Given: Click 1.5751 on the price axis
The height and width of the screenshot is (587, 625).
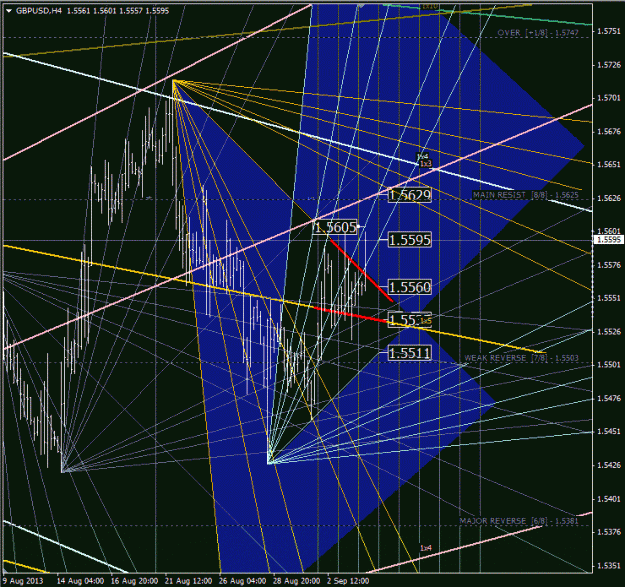Looking at the screenshot, I should [x=609, y=31].
